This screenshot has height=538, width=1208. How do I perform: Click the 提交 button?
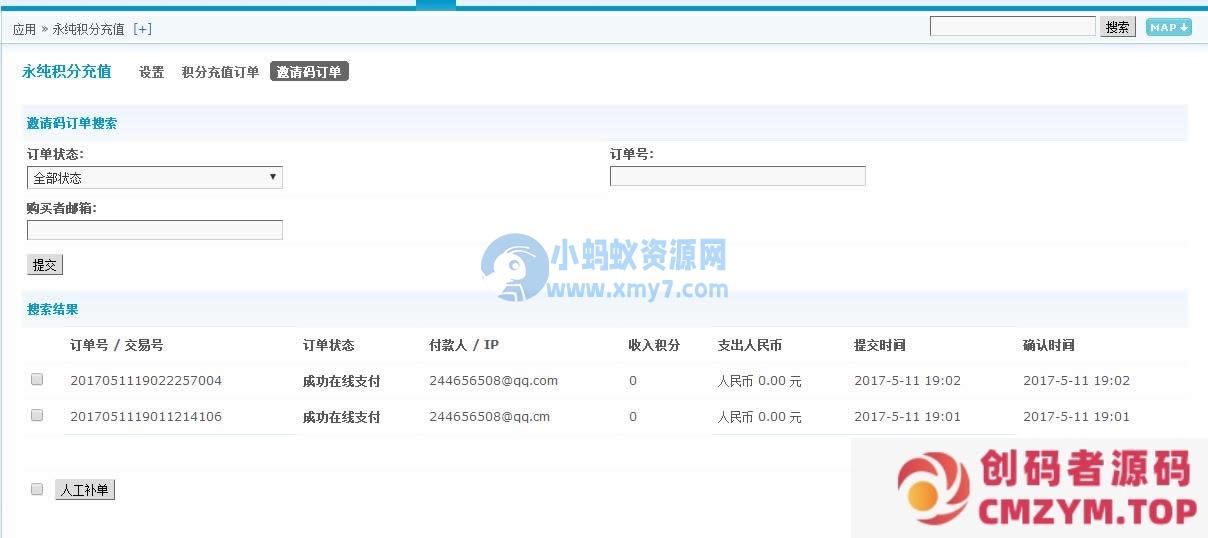45,265
